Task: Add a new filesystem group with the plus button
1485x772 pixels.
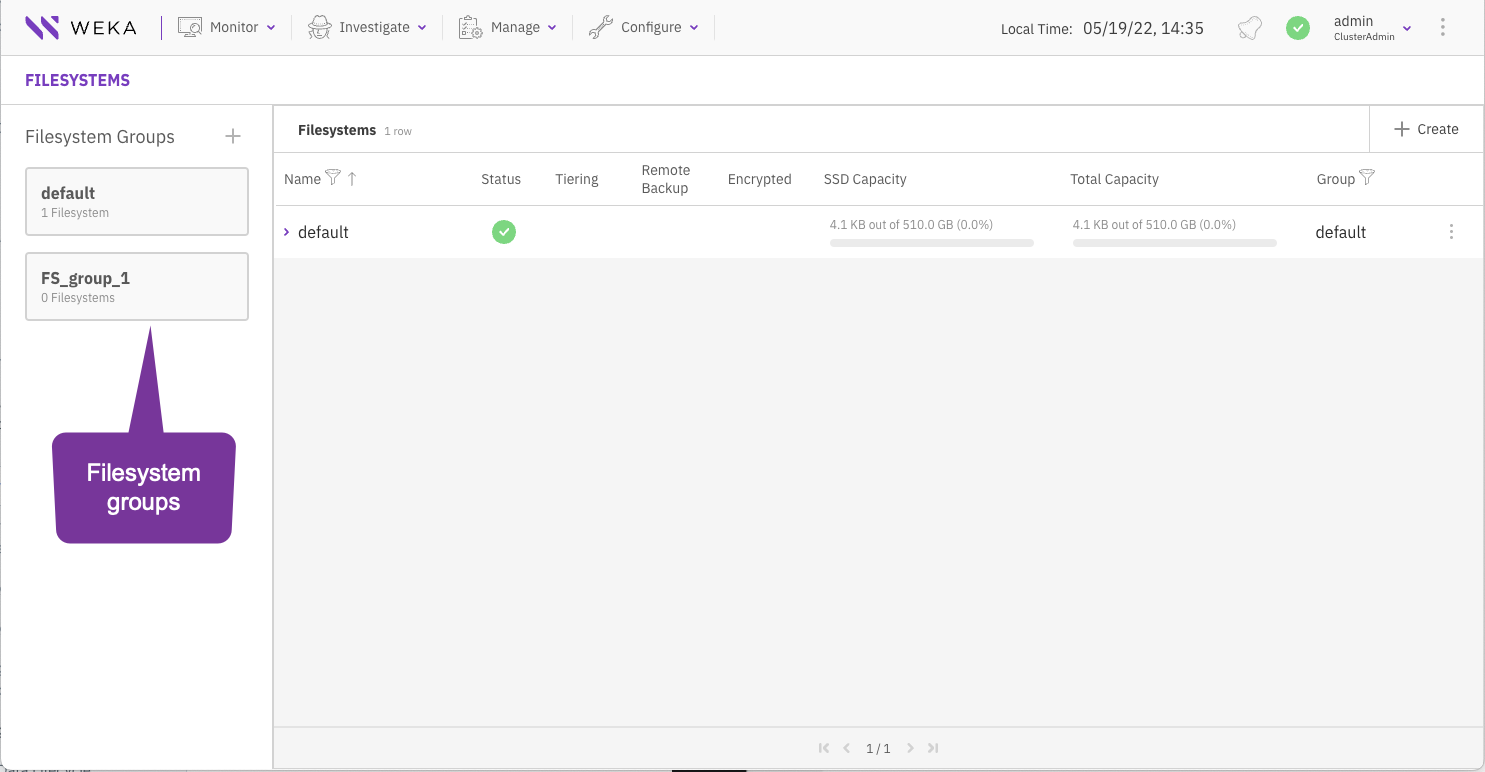Action: tap(233, 136)
